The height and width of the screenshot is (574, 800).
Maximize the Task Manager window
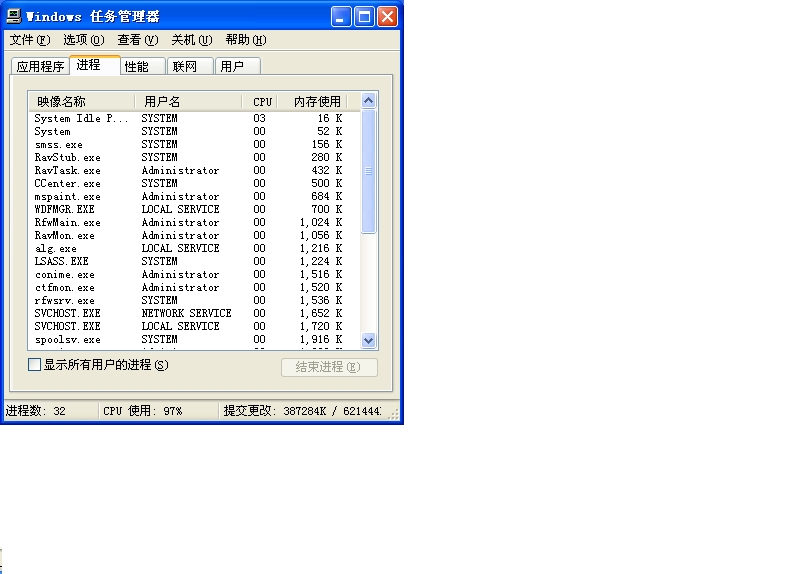(364, 16)
